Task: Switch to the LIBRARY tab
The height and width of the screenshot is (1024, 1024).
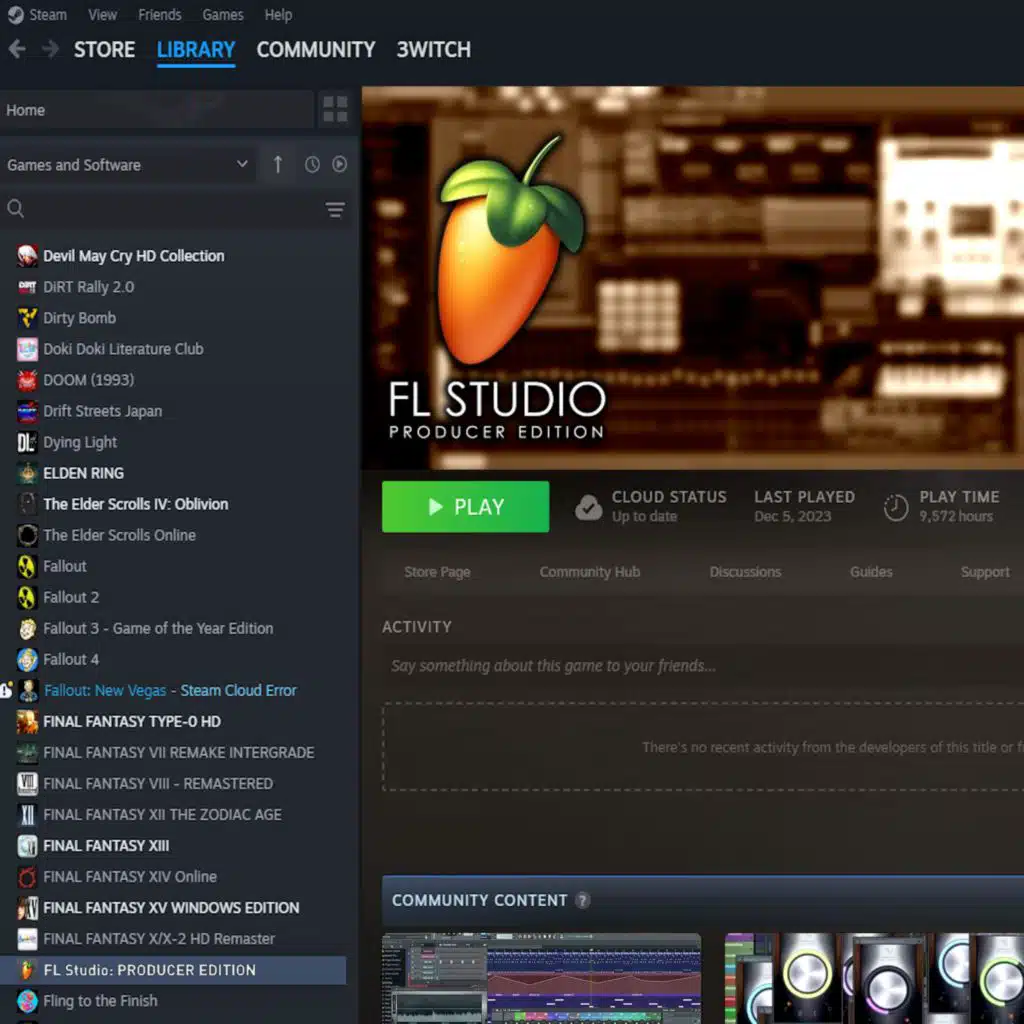Action: click(x=196, y=50)
